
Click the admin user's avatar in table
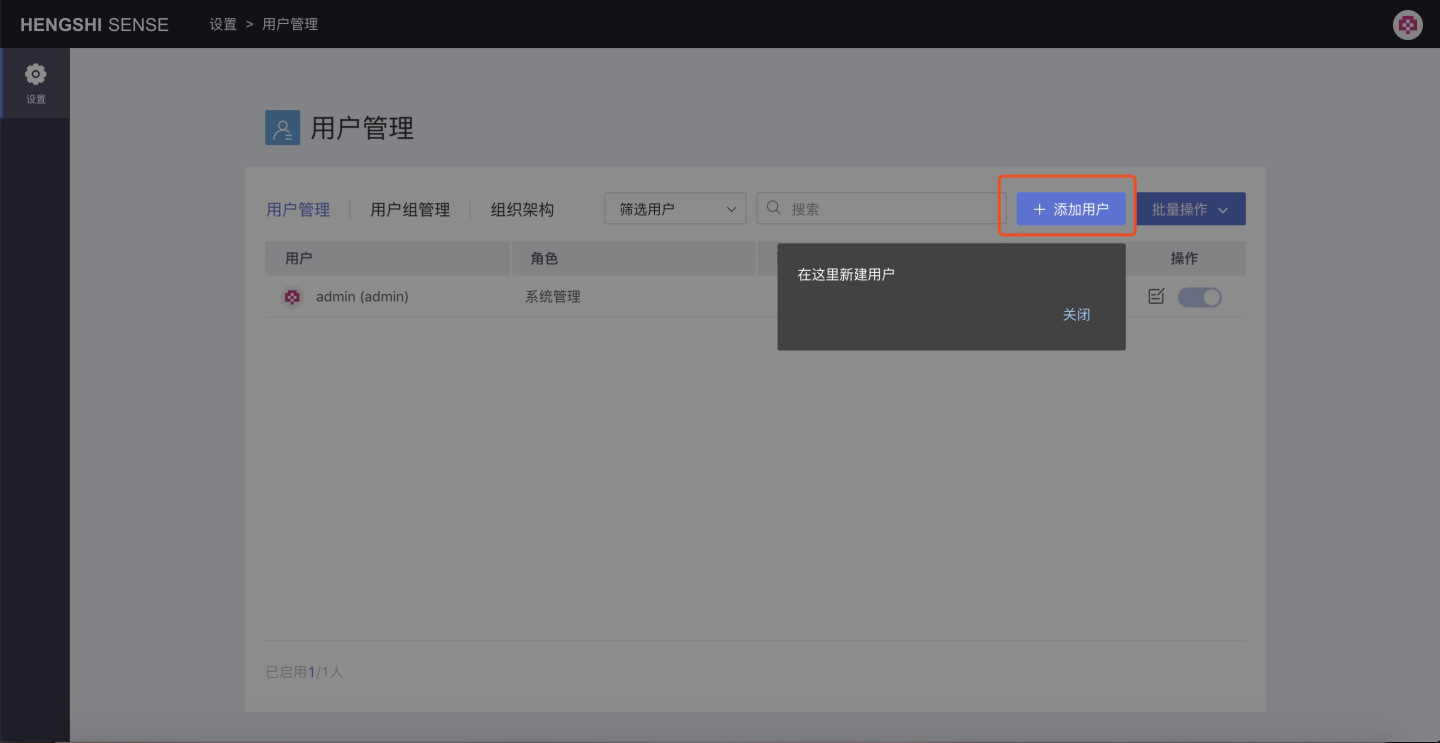(292, 297)
